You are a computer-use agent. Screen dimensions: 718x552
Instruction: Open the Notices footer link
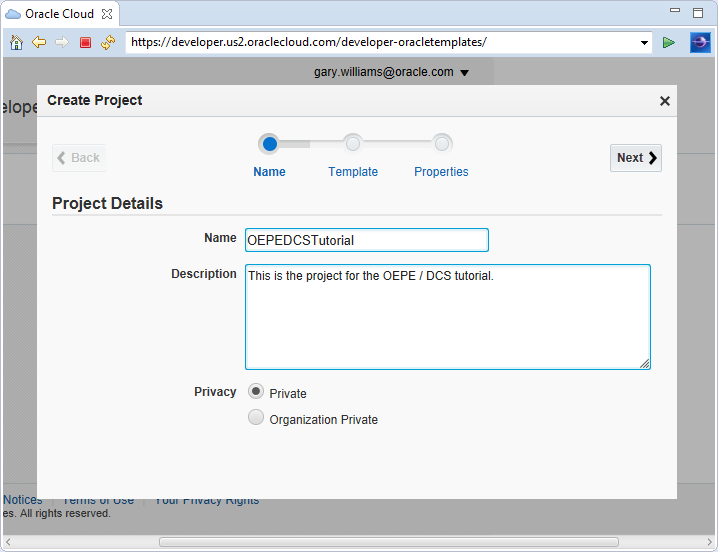(x=23, y=500)
